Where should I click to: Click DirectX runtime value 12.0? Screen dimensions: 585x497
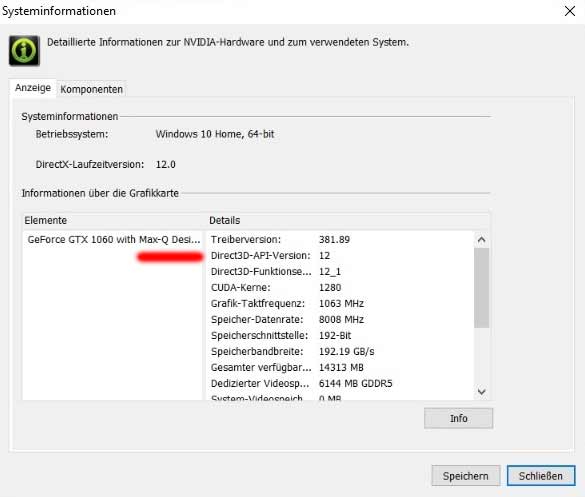[166, 165]
